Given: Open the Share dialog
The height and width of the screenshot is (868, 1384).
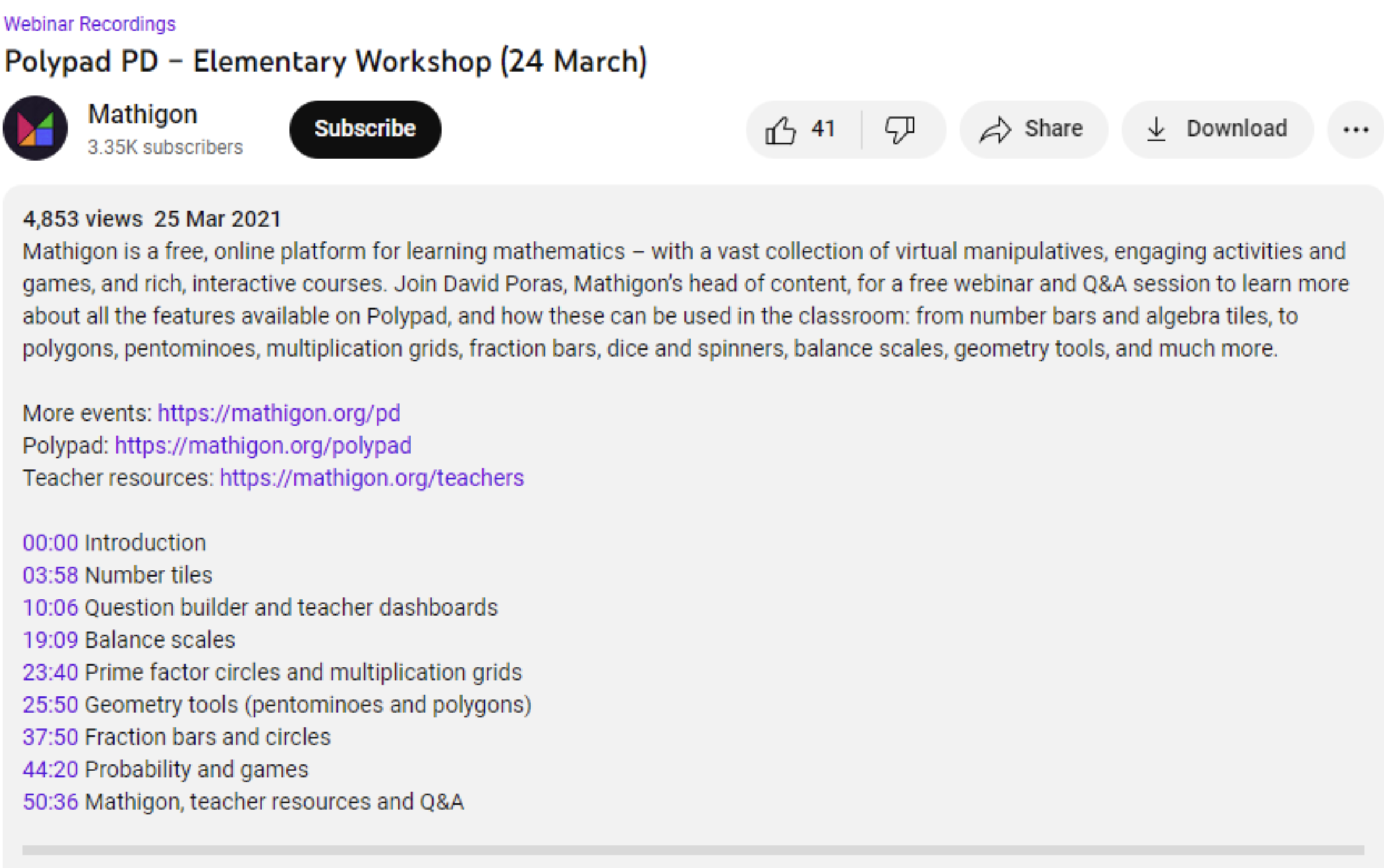Looking at the screenshot, I should [x=1033, y=129].
